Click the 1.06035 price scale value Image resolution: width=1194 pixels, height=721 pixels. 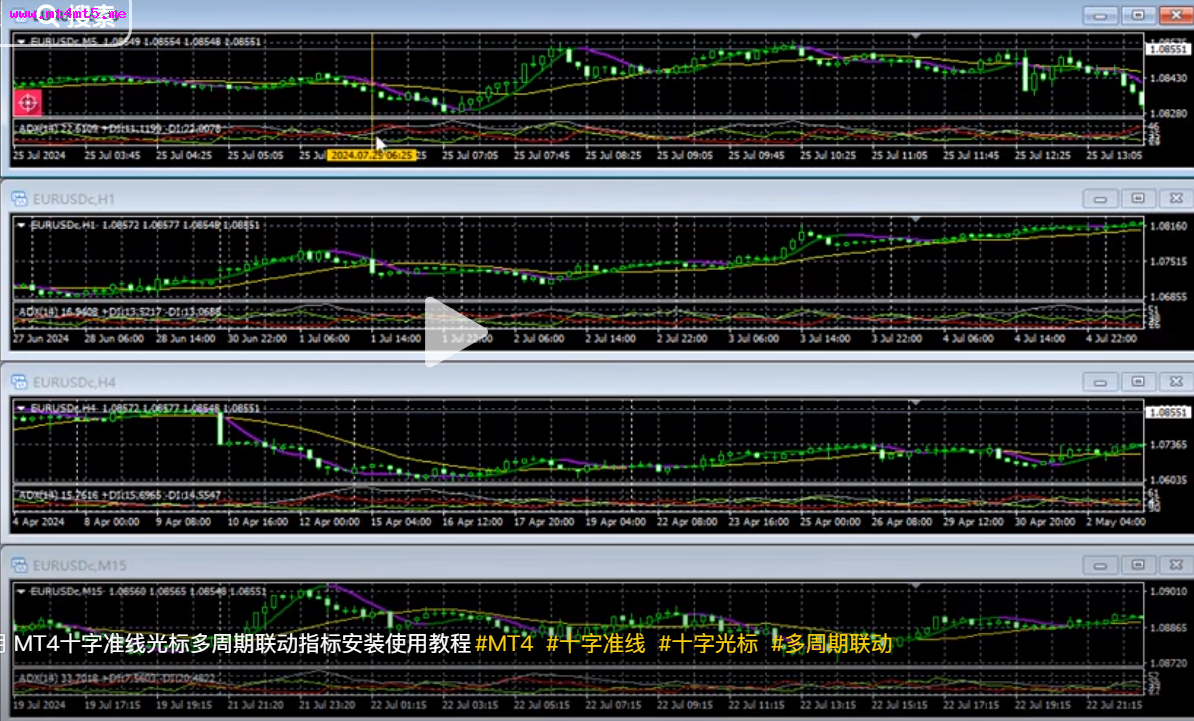click(1168, 480)
